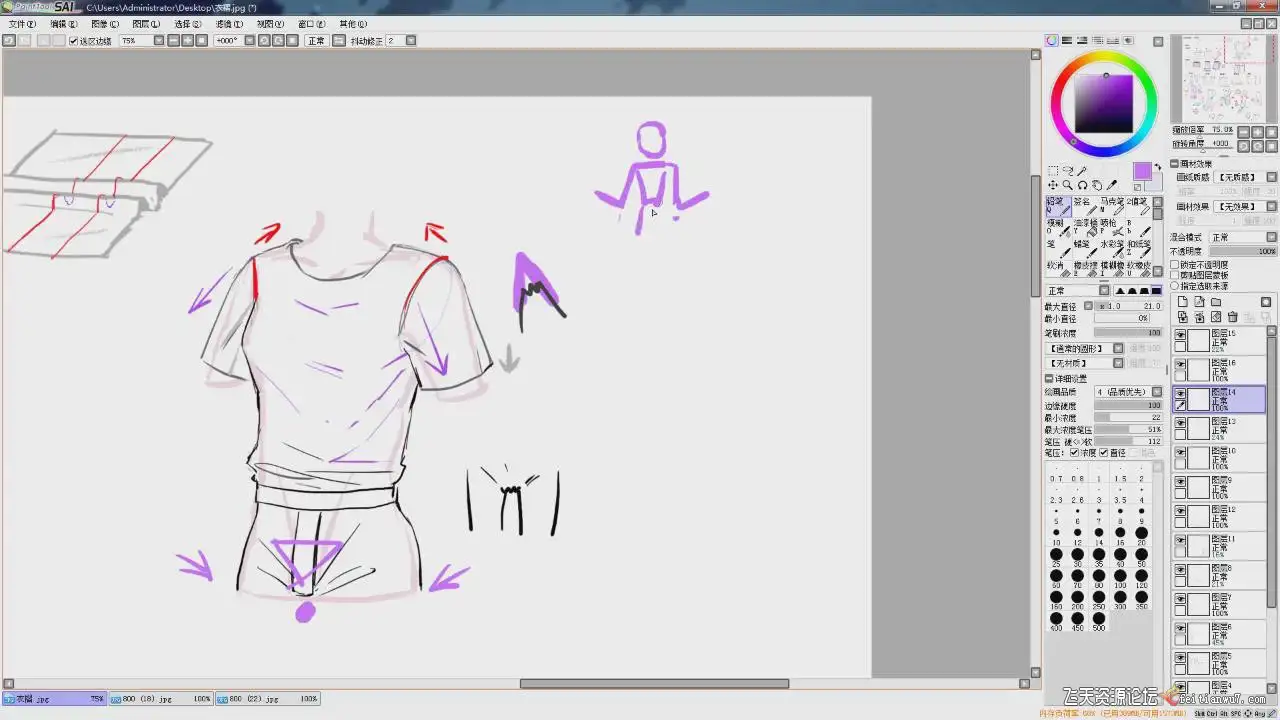Show the RGB slider panel icon
The height and width of the screenshot is (720, 1280).
[x=1067, y=41]
